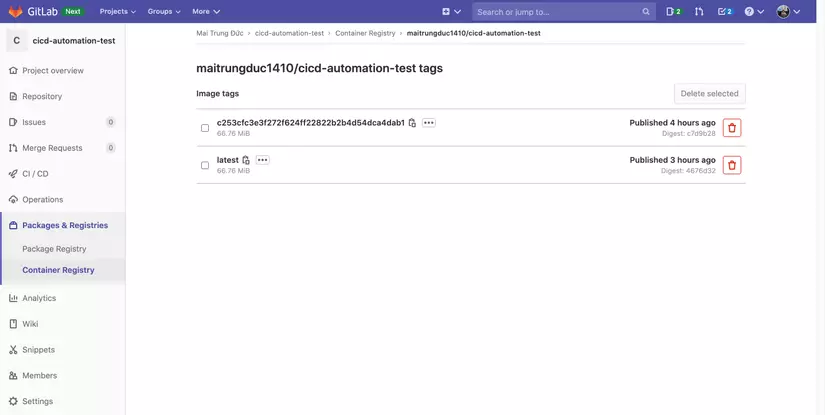Open the Help question mark menu
Image resolution: width=825 pixels, height=415 pixels.
click(754, 12)
